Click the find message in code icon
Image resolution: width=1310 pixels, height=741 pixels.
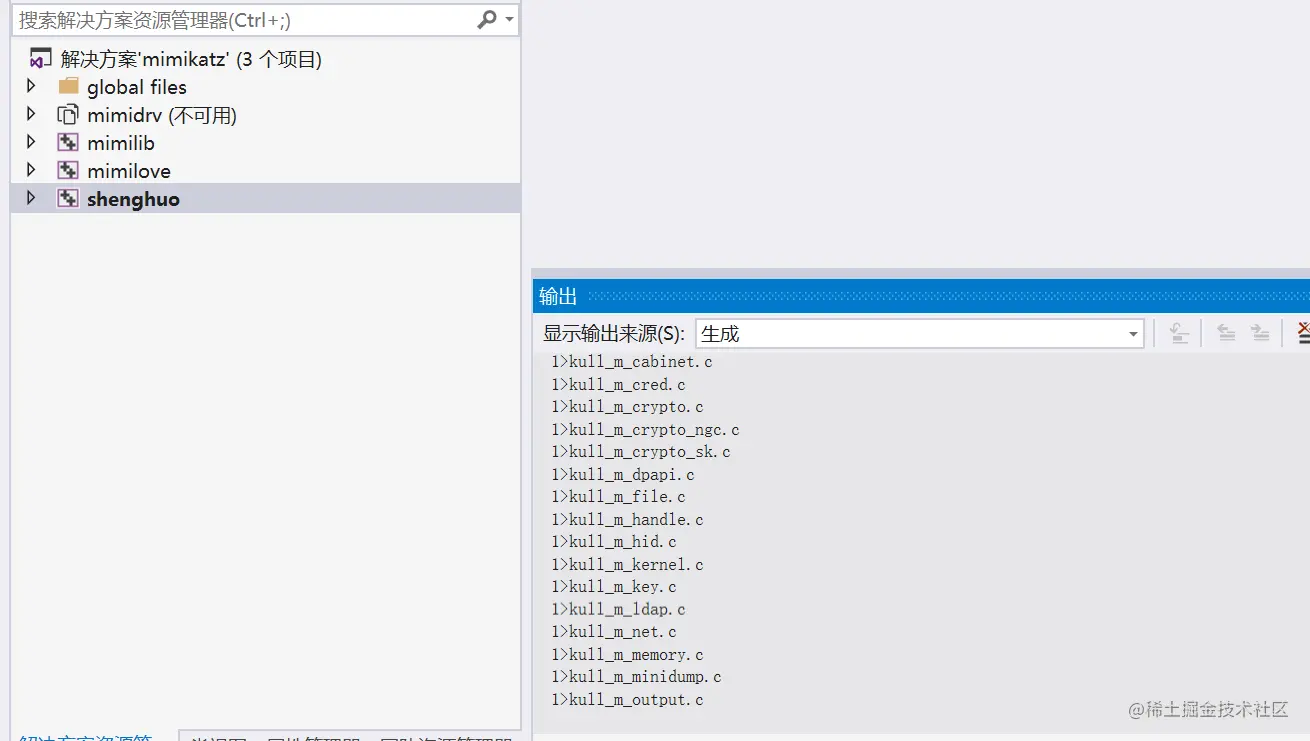pos(1180,333)
